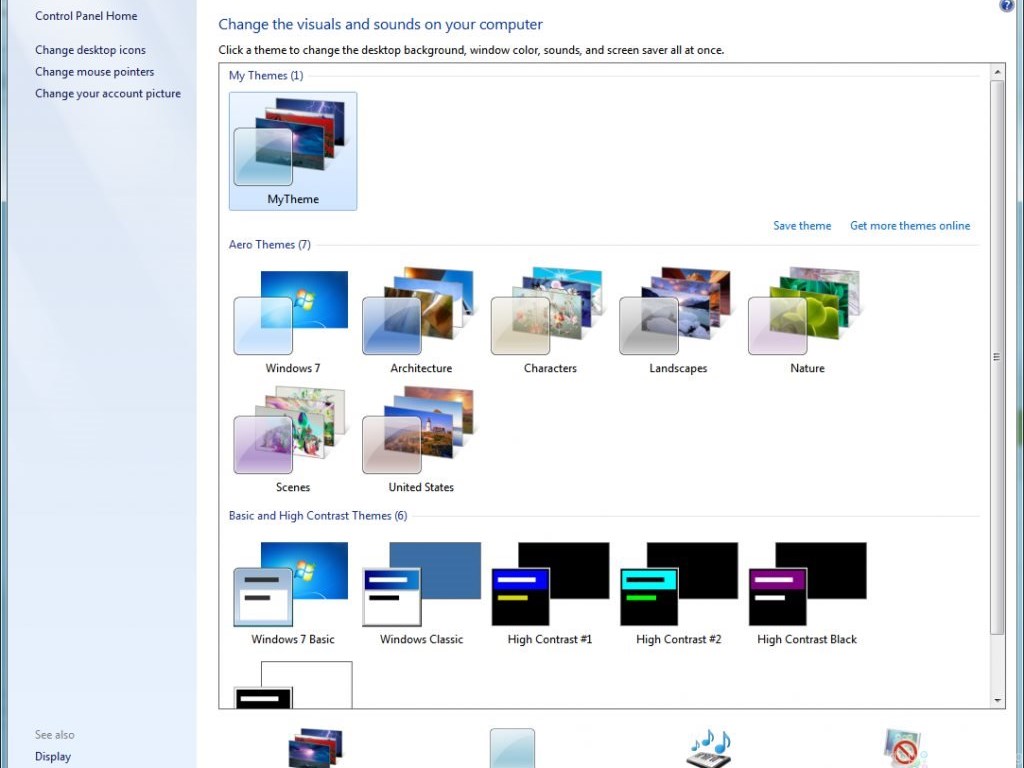Go to Control Panel Home
The height and width of the screenshot is (768, 1024).
[x=86, y=16]
